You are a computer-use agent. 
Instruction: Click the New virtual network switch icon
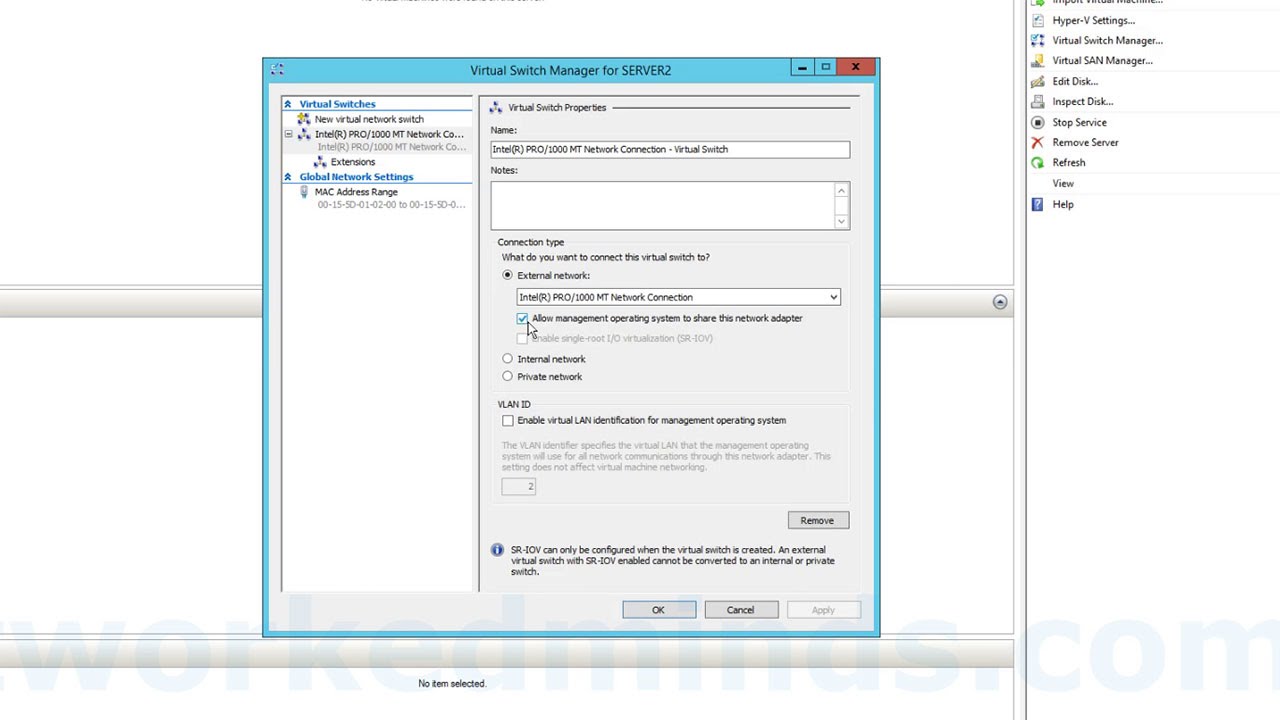point(304,119)
